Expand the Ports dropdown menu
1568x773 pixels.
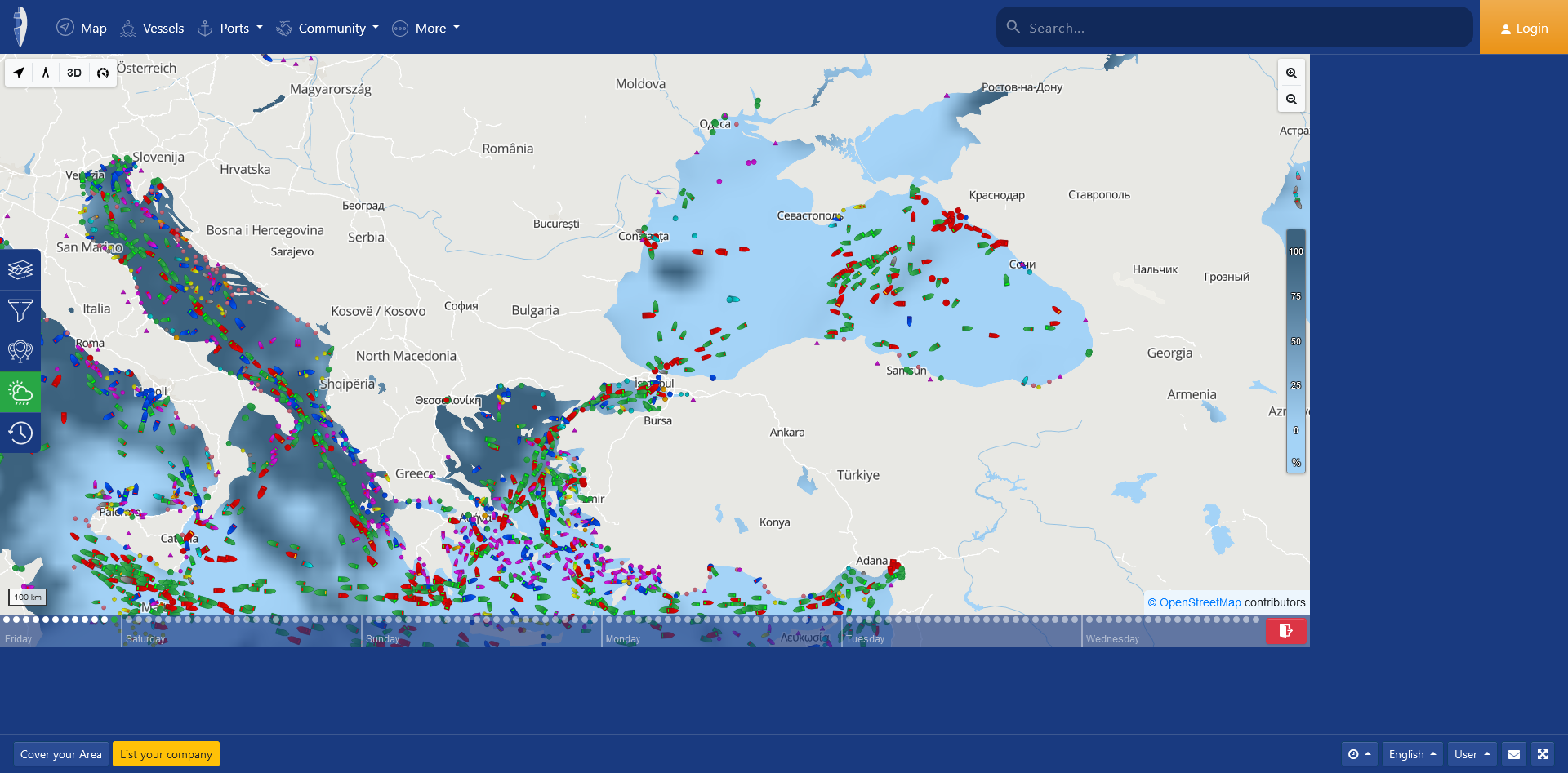pos(230,28)
